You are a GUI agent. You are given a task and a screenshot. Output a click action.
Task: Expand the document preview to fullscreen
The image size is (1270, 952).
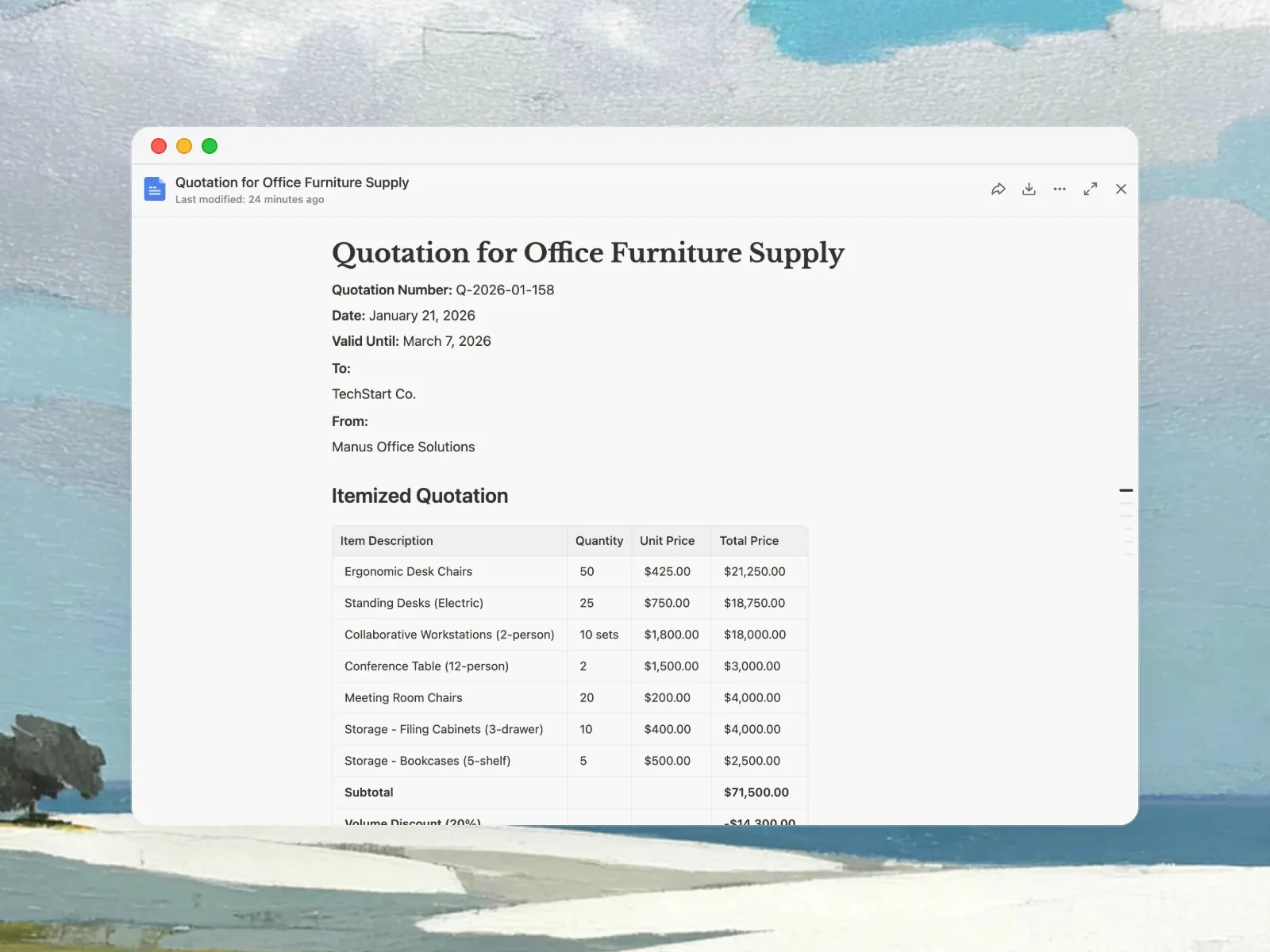coord(1090,189)
